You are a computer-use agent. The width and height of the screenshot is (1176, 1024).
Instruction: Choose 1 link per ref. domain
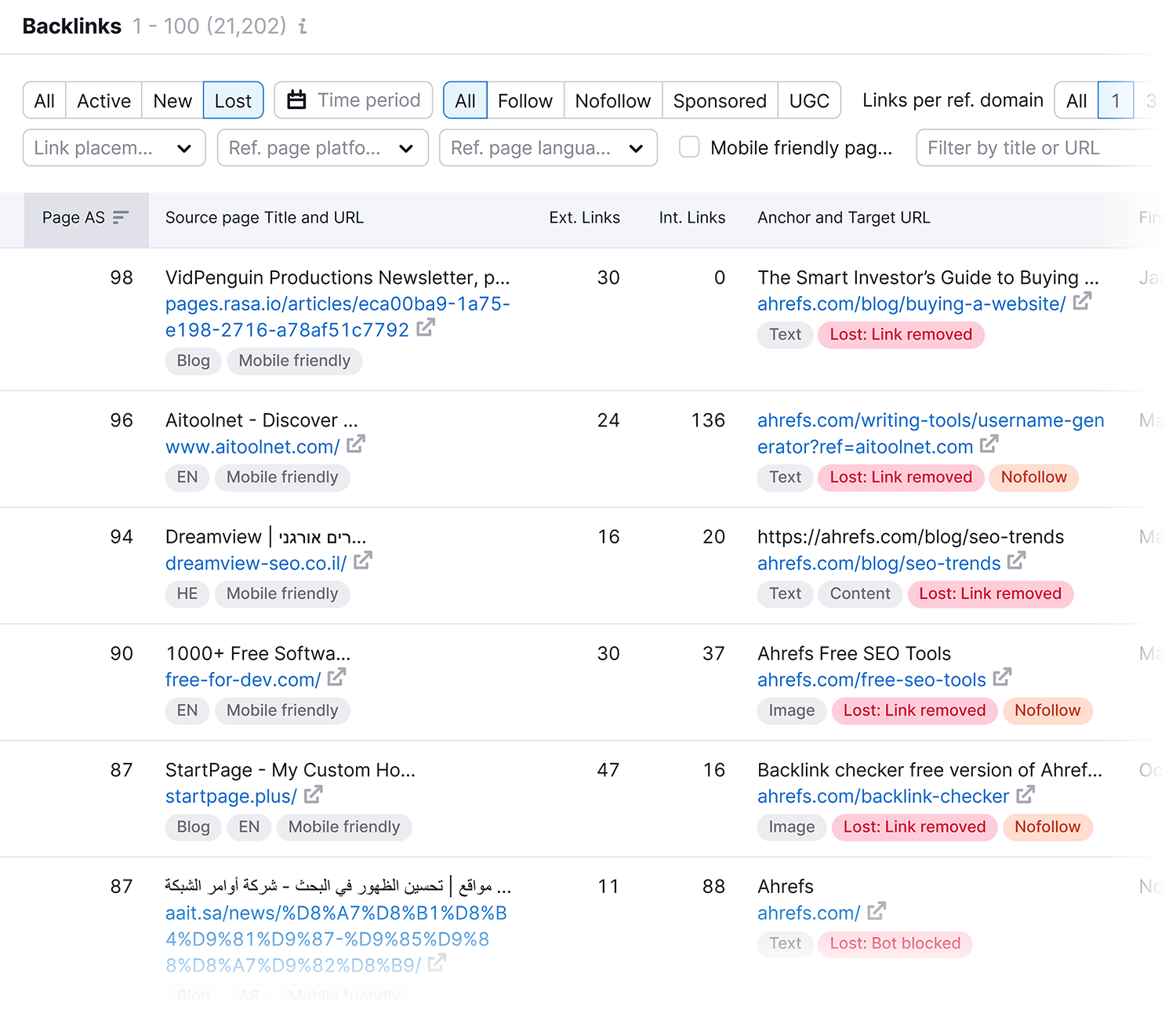[1116, 100]
